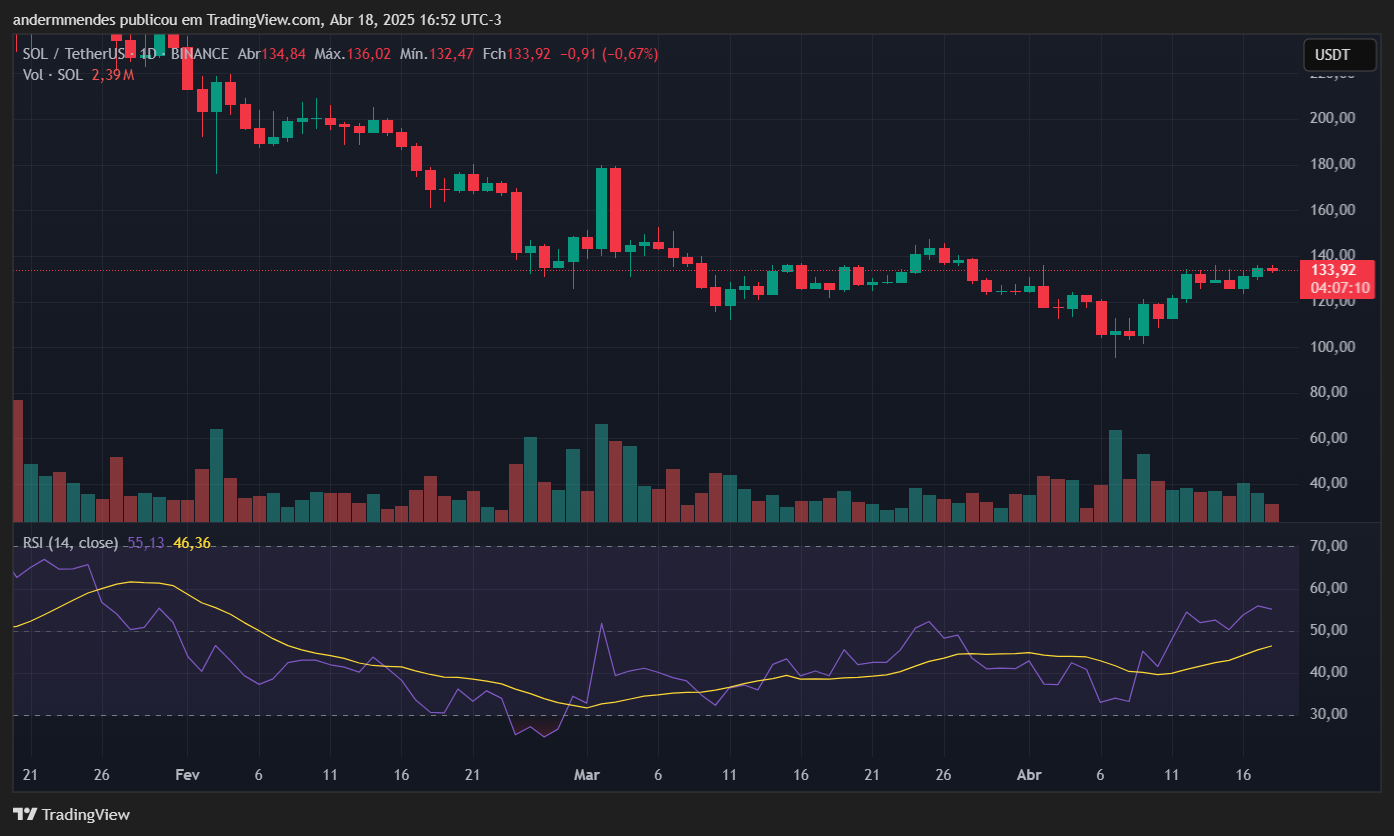Click the tall green candle reaching 180 in early March
The height and width of the screenshot is (836, 1394).
pos(602,208)
